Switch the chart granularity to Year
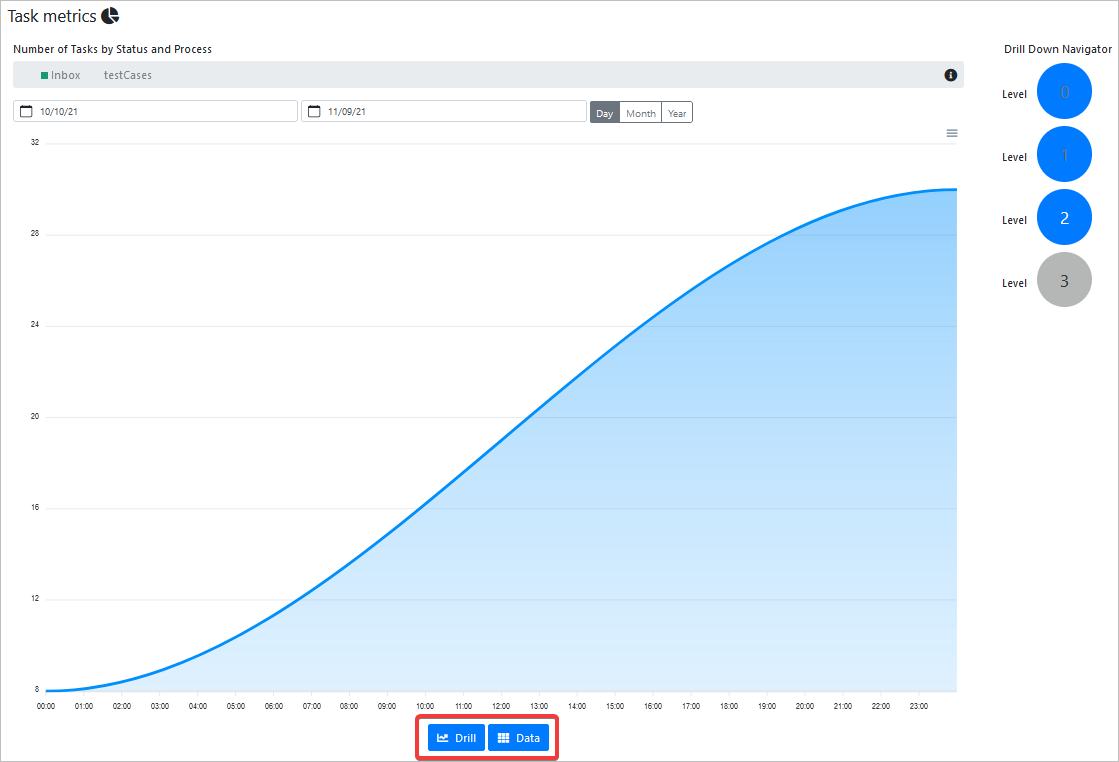Screen dimensions: 1119x762 point(677,113)
